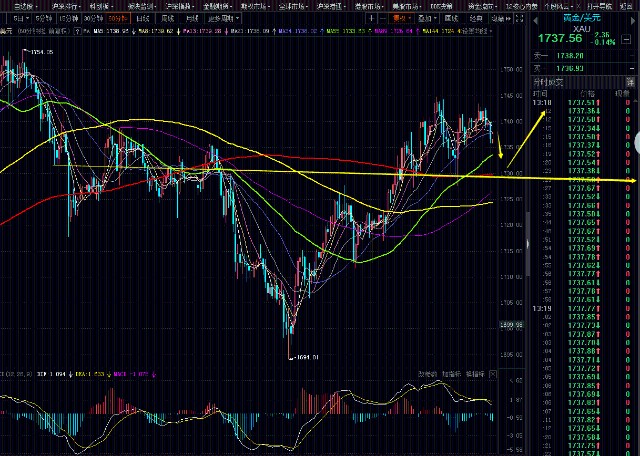The height and width of the screenshot is (456, 640).
Task: Open detailed tick trades 详 icon
Action: 630,82
